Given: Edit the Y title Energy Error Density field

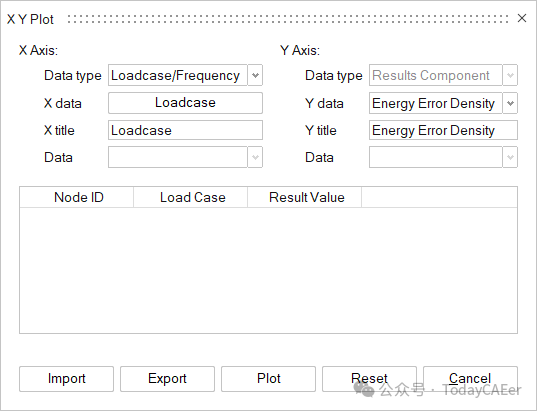Looking at the screenshot, I should pos(443,130).
